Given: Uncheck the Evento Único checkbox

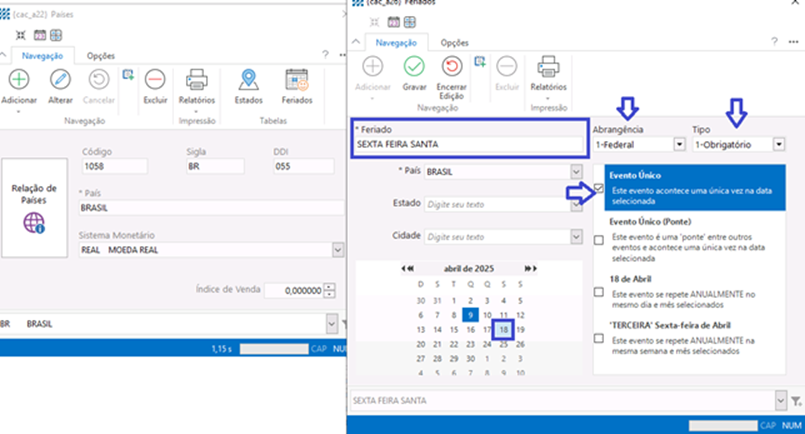Looking at the screenshot, I should (x=598, y=189).
